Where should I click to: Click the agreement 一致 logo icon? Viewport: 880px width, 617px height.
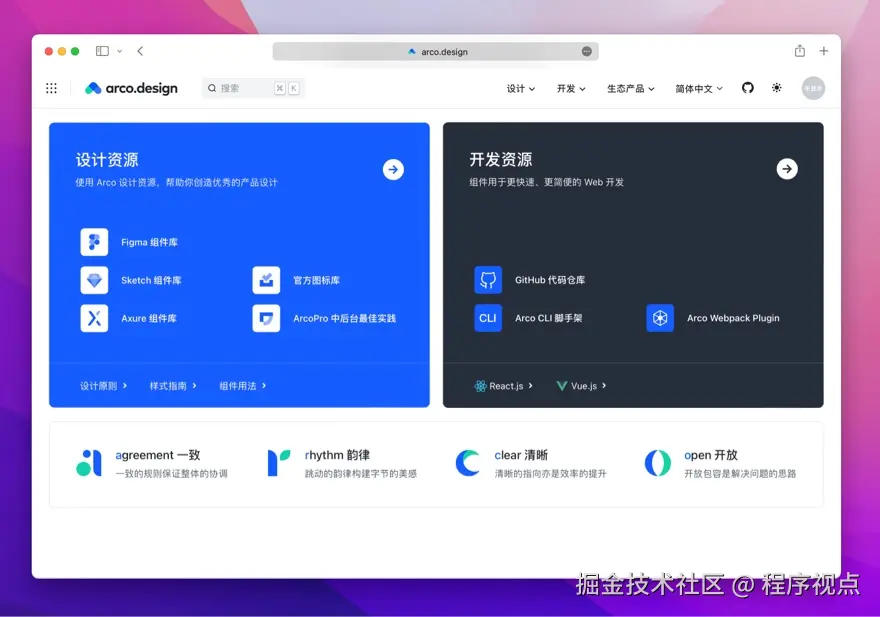pyautogui.click(x=89, y=463)
